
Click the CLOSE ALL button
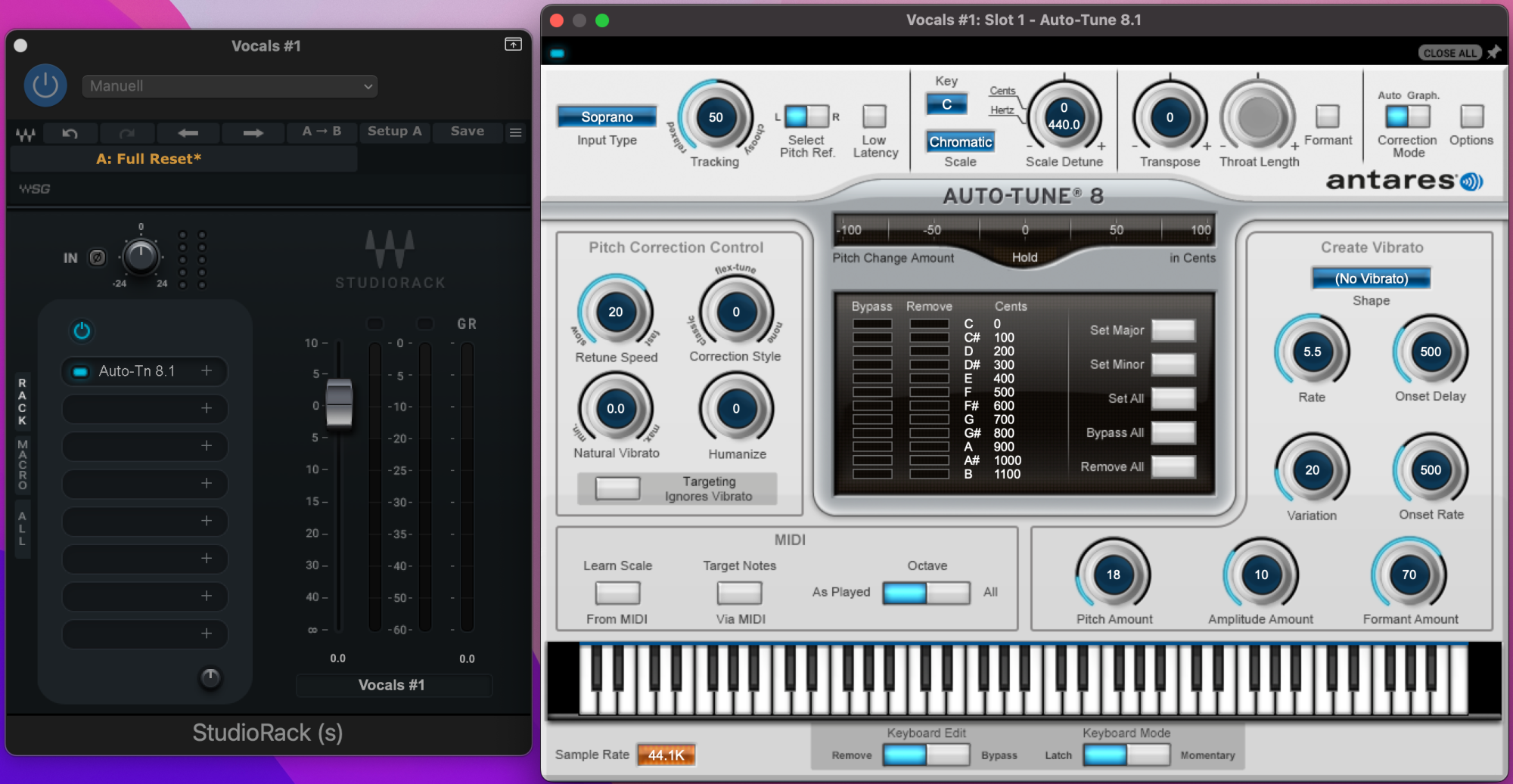tap(1449, 53)
